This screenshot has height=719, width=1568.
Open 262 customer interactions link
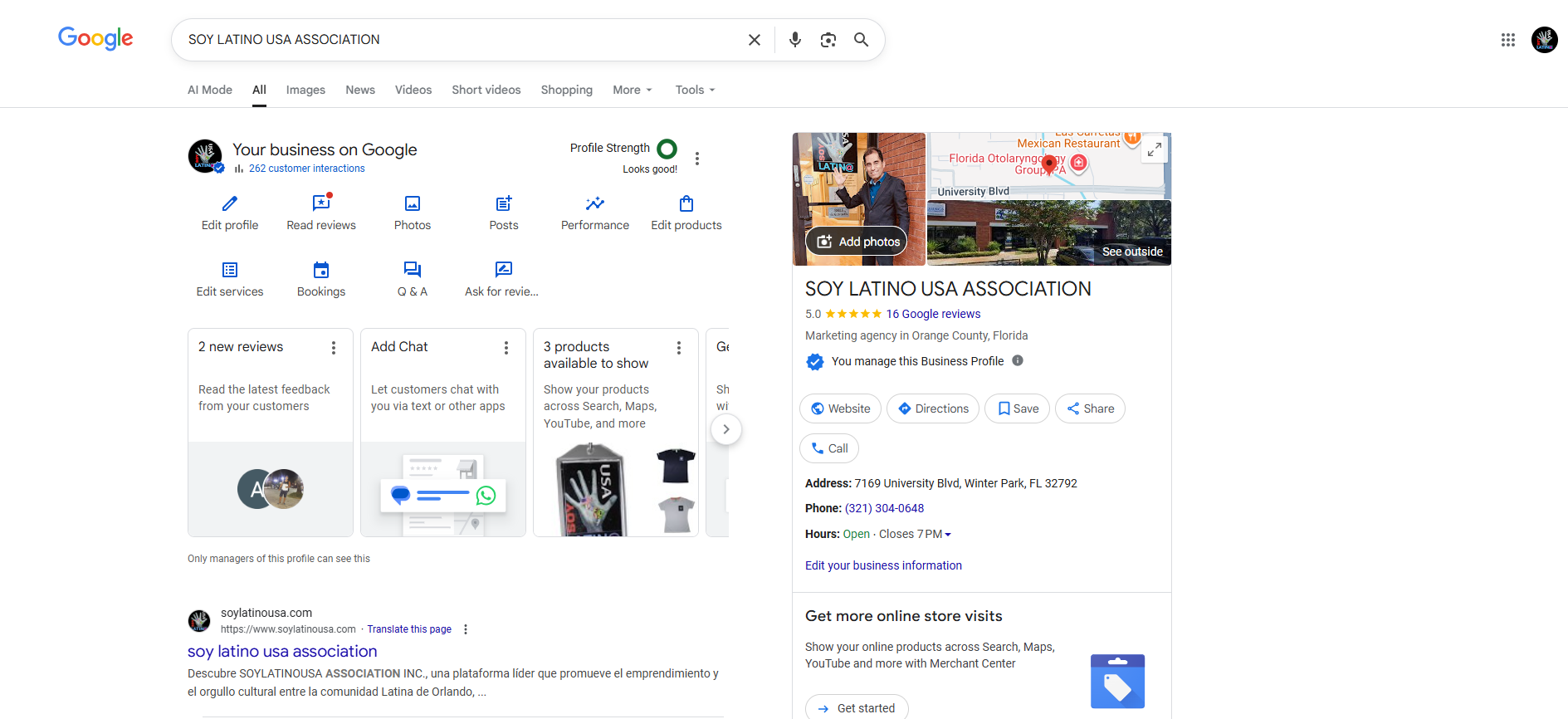307,169
